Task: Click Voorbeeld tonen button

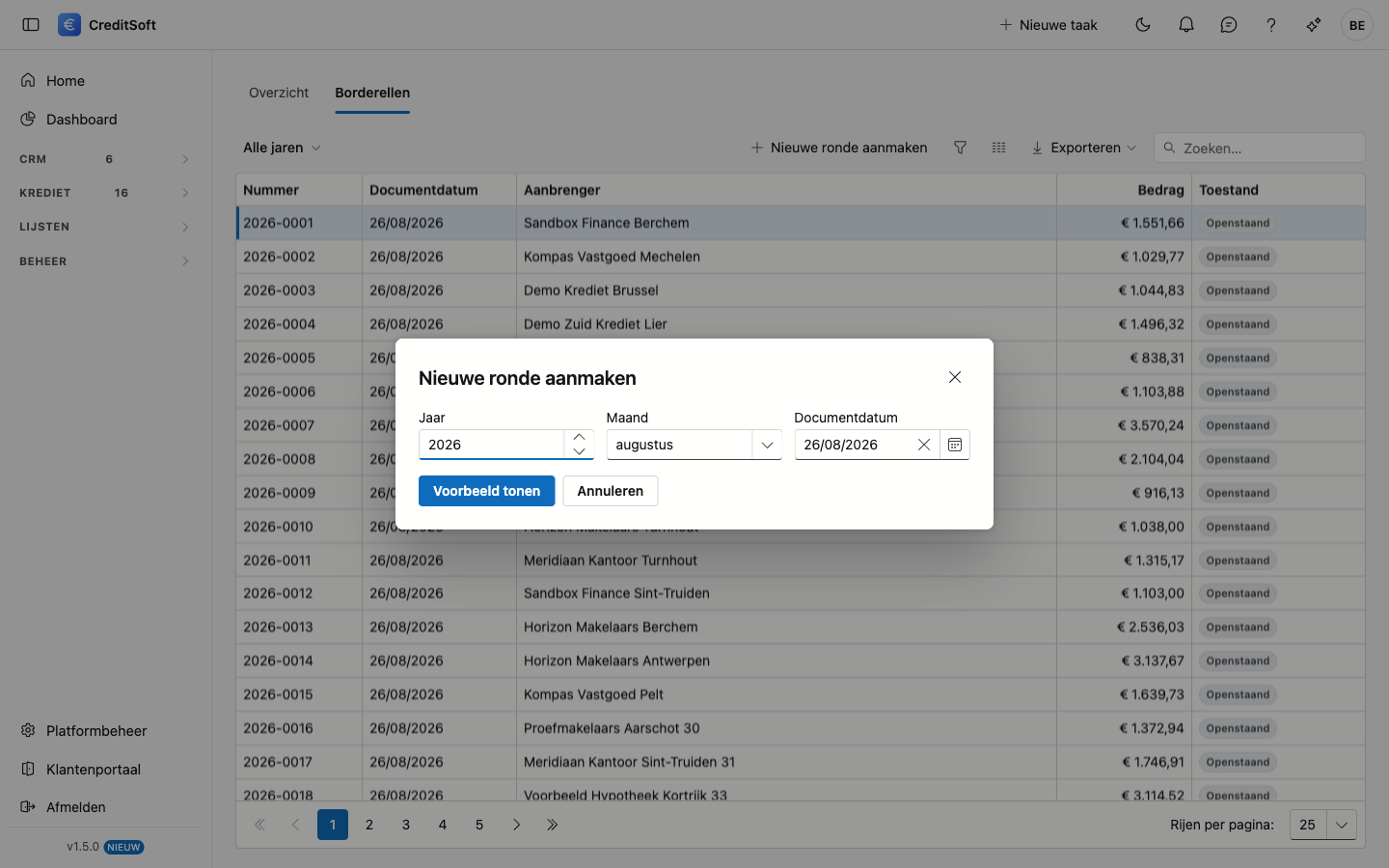Action: pos(486,491)
